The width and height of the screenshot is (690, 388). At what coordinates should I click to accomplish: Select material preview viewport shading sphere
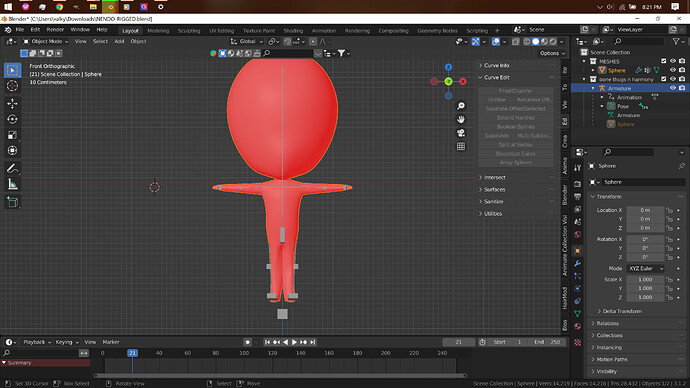544,41
